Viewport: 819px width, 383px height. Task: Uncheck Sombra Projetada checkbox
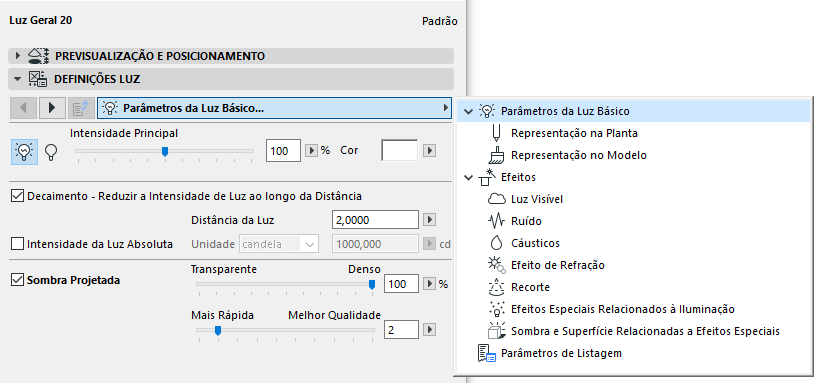pyautogui.click(x=18, y=280)
